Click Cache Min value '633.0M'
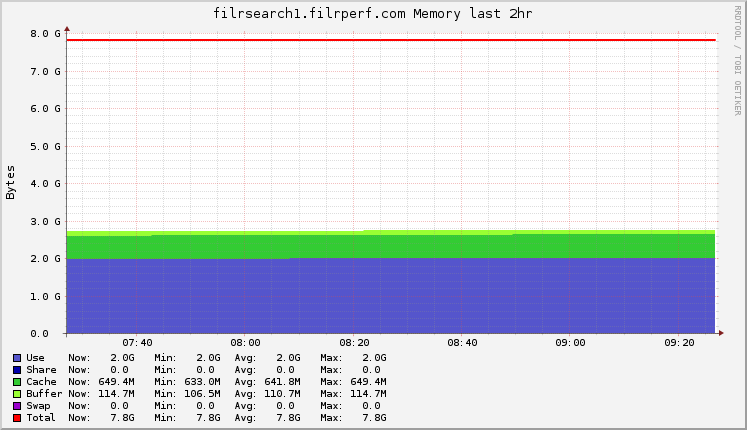This screenshot has height=430, width=747. pyautogui.click(x=202, y=382)
